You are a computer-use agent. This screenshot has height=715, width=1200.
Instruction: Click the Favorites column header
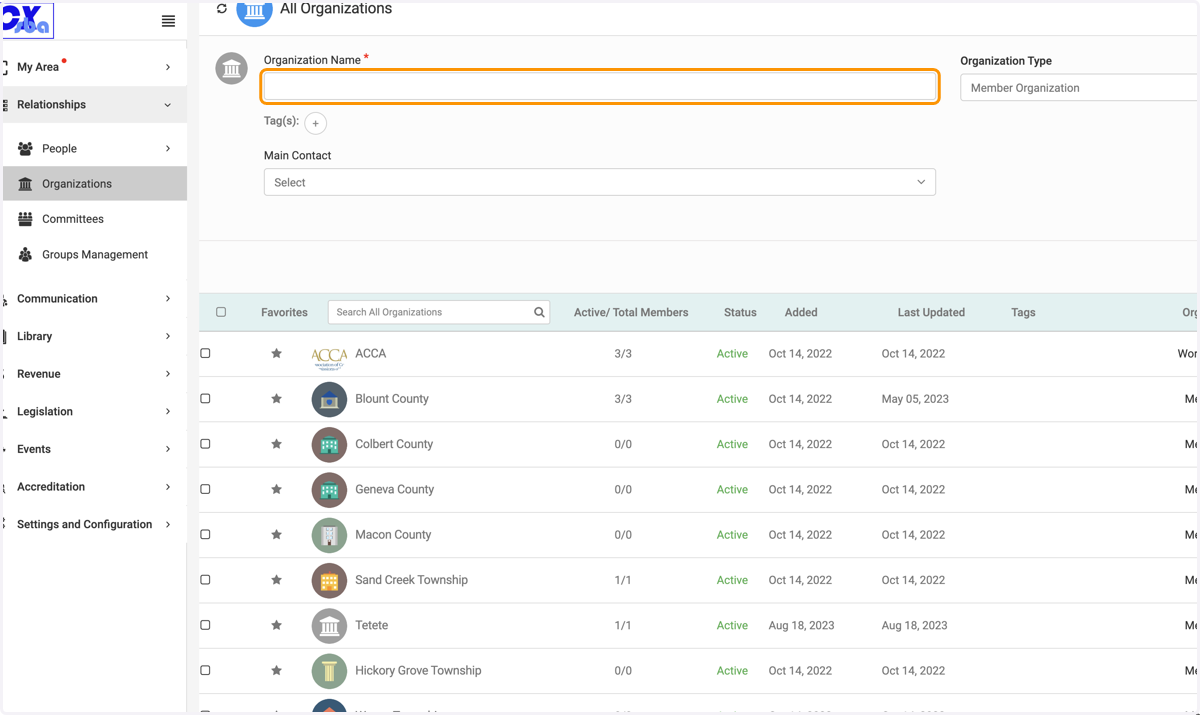click(x=284, y=313)
